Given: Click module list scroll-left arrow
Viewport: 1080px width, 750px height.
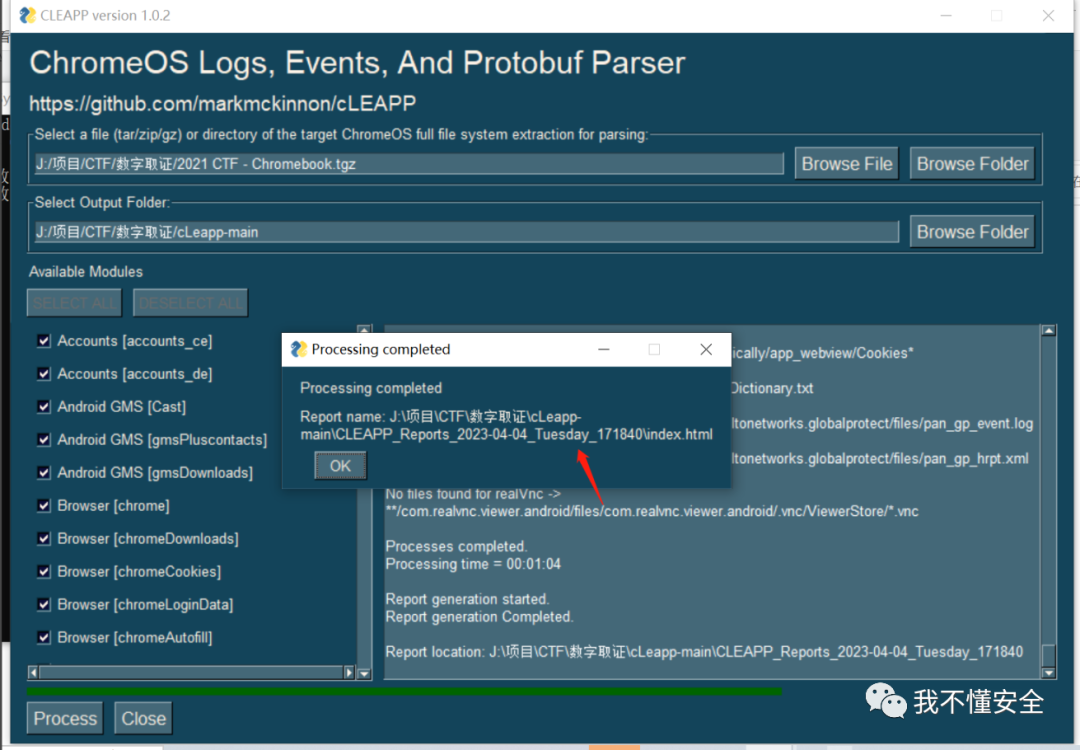Looking at the screenshot, I should coord(33,672).
